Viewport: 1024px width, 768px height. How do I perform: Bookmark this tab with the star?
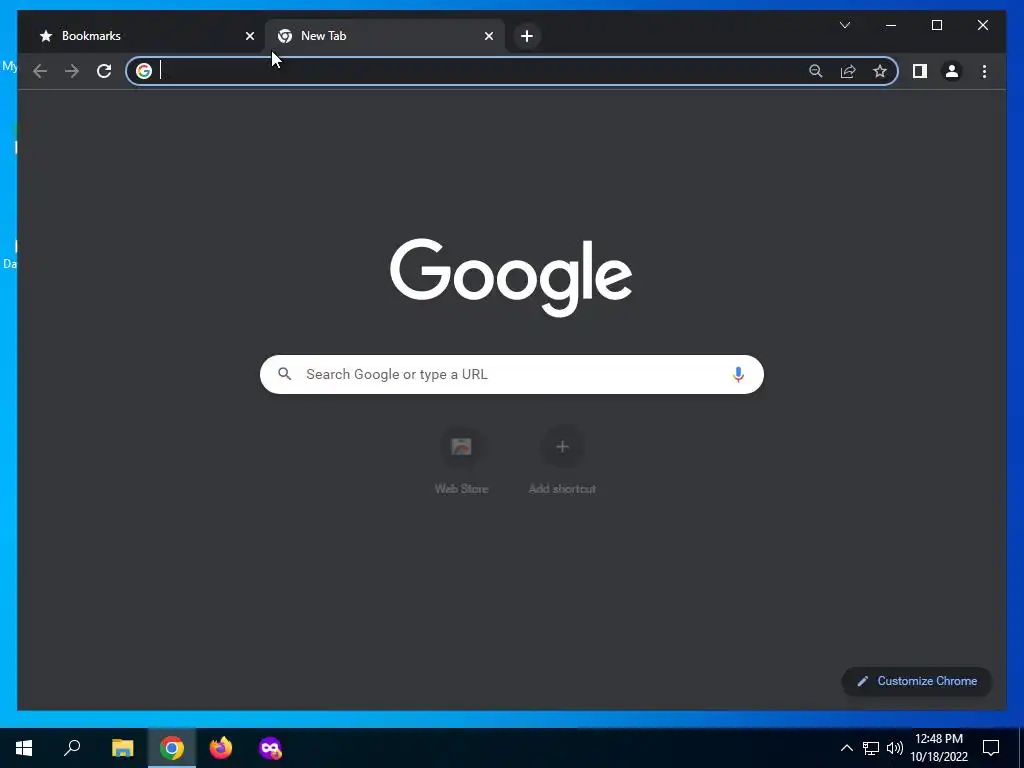click(x=880, y=71)
